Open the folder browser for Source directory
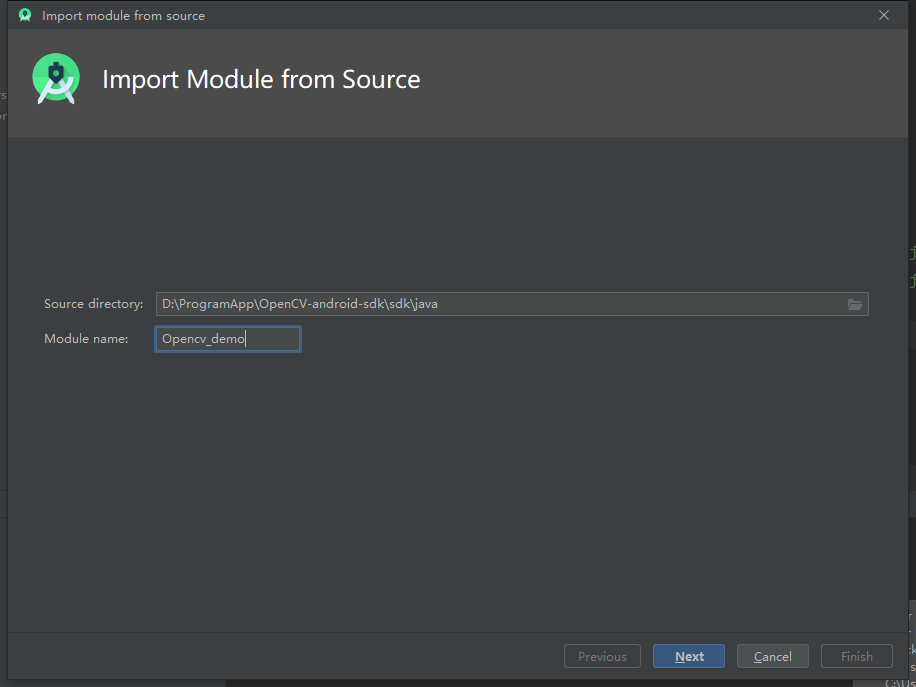The image size is (916, 687). pyautogui.click(x=855, y=304)
